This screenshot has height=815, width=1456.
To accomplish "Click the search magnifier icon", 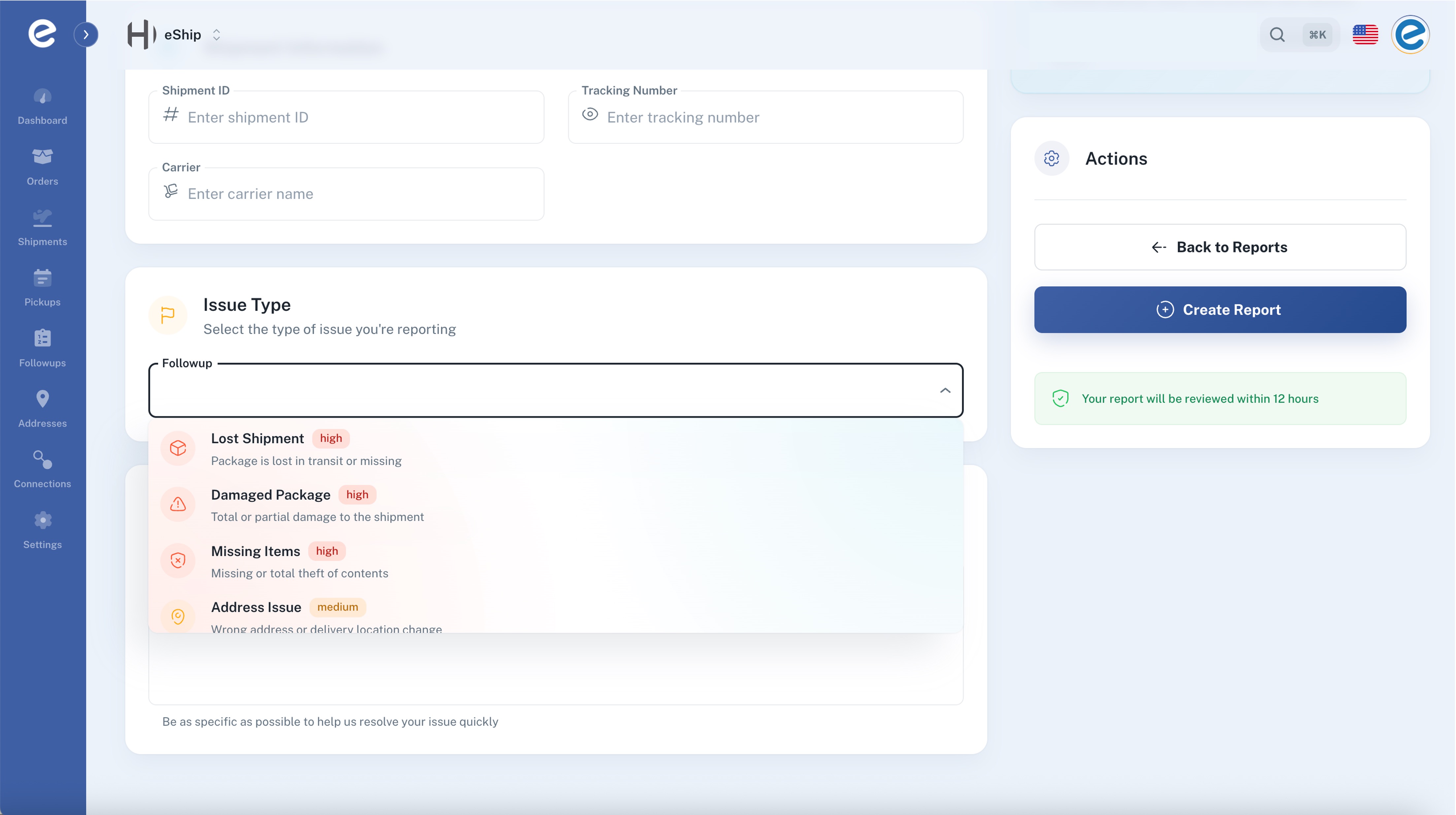I will click(x=1278, y=34).
